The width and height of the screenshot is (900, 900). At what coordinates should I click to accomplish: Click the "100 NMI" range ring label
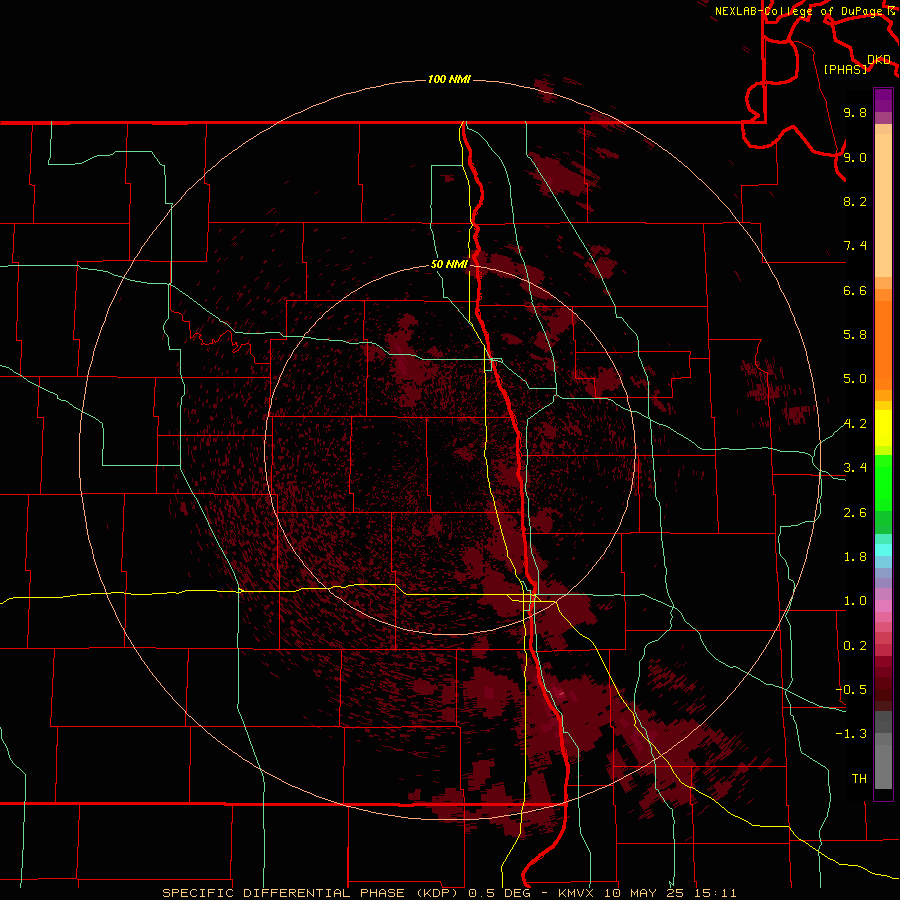coord(449,79)
